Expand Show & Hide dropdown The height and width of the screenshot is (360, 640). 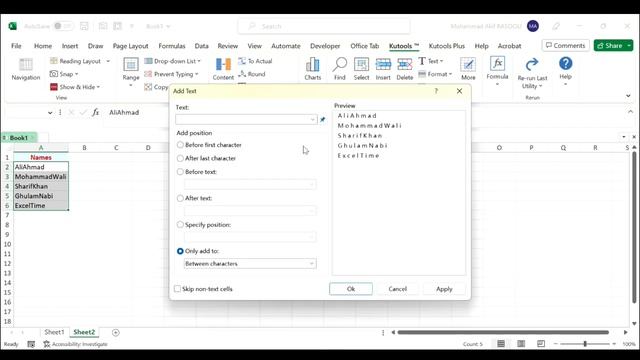coord(98,87)
